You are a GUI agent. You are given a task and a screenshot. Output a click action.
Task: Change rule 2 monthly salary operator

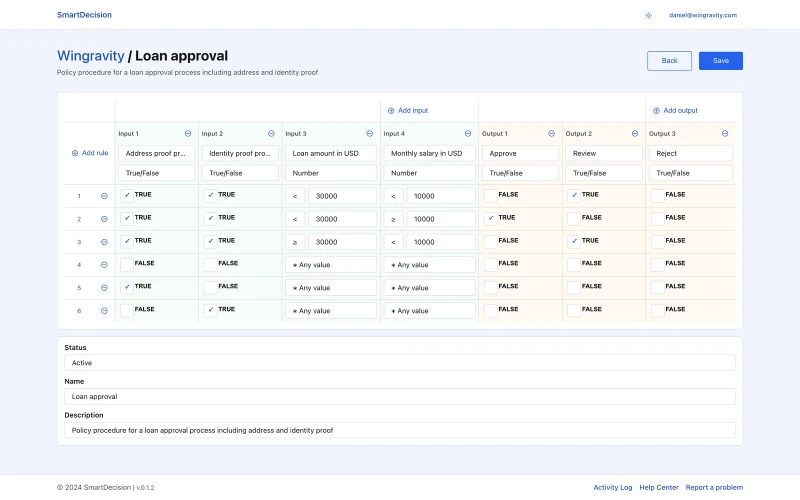[x=393, y=219]
